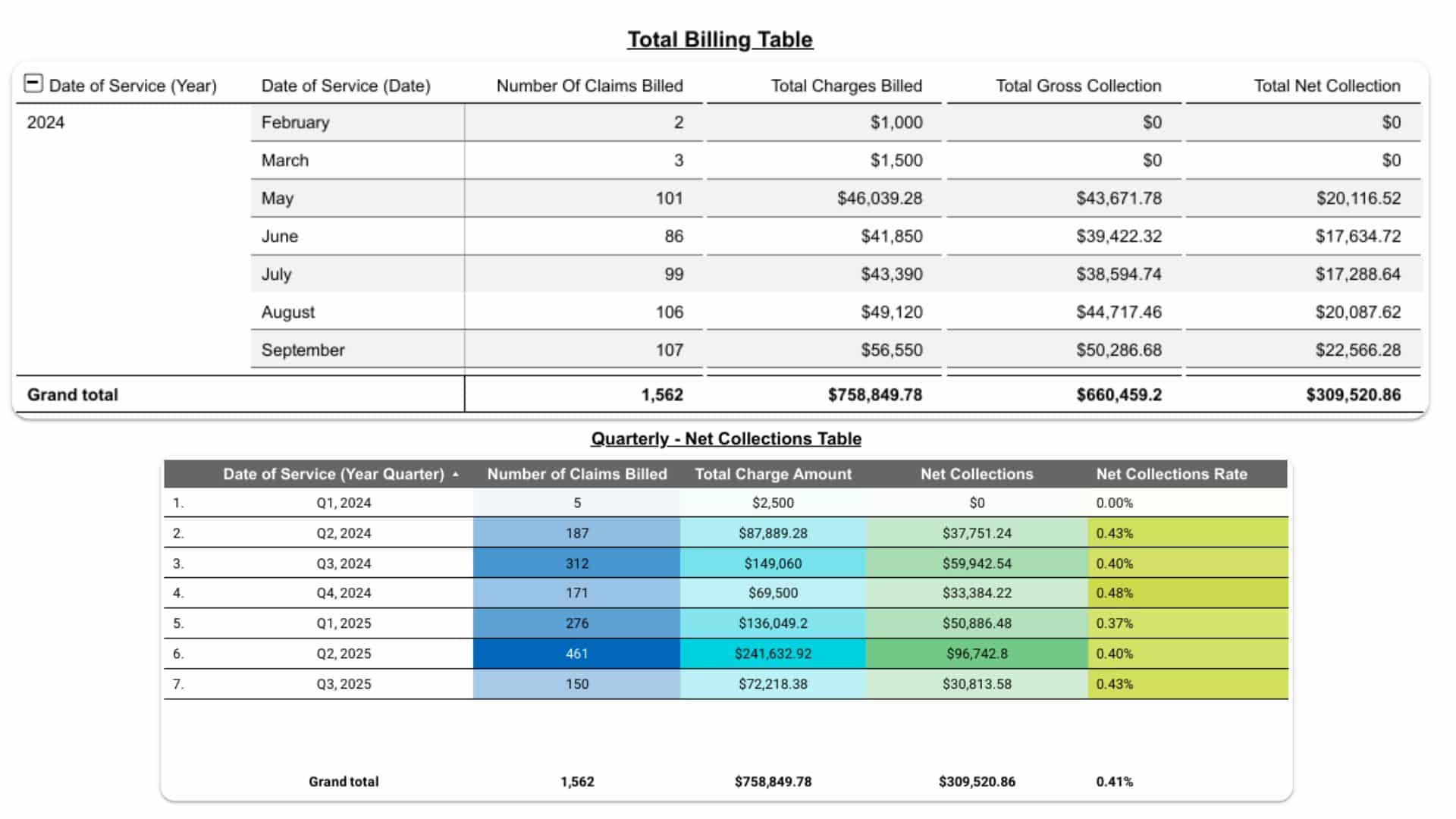Click the $96,742.8 Net Collections cell
This screenshot has height=819, width=1456.
point(977,653)
